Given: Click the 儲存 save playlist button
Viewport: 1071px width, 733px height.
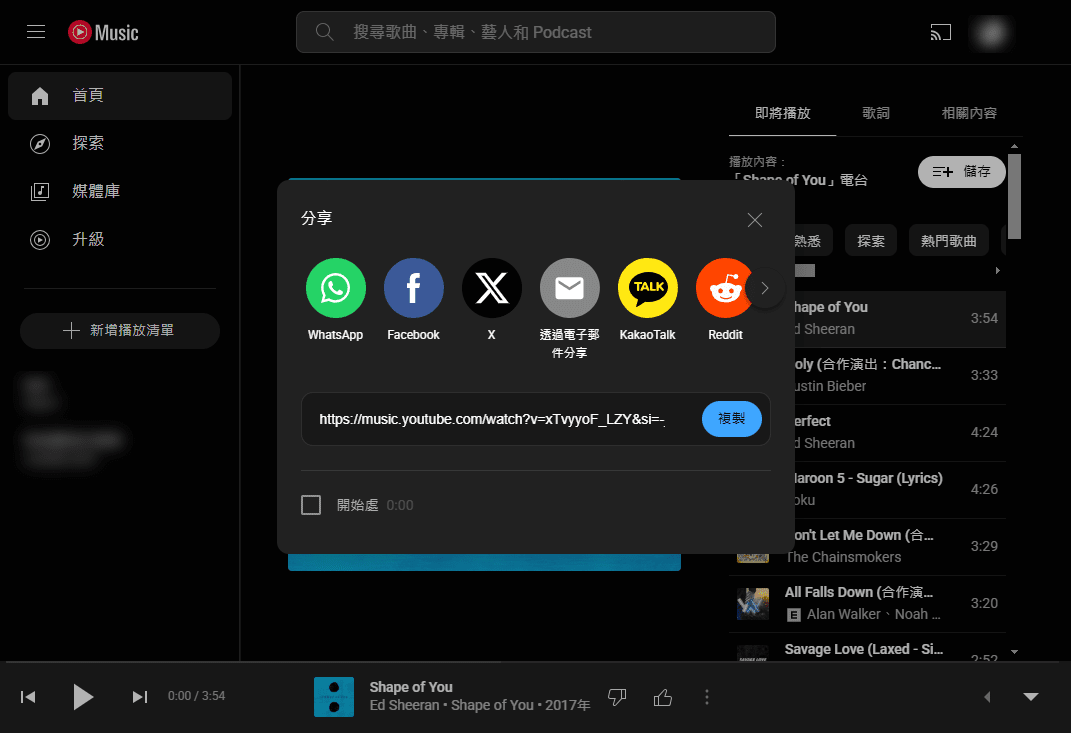Looking at the screenshot, I should point(961,171).
